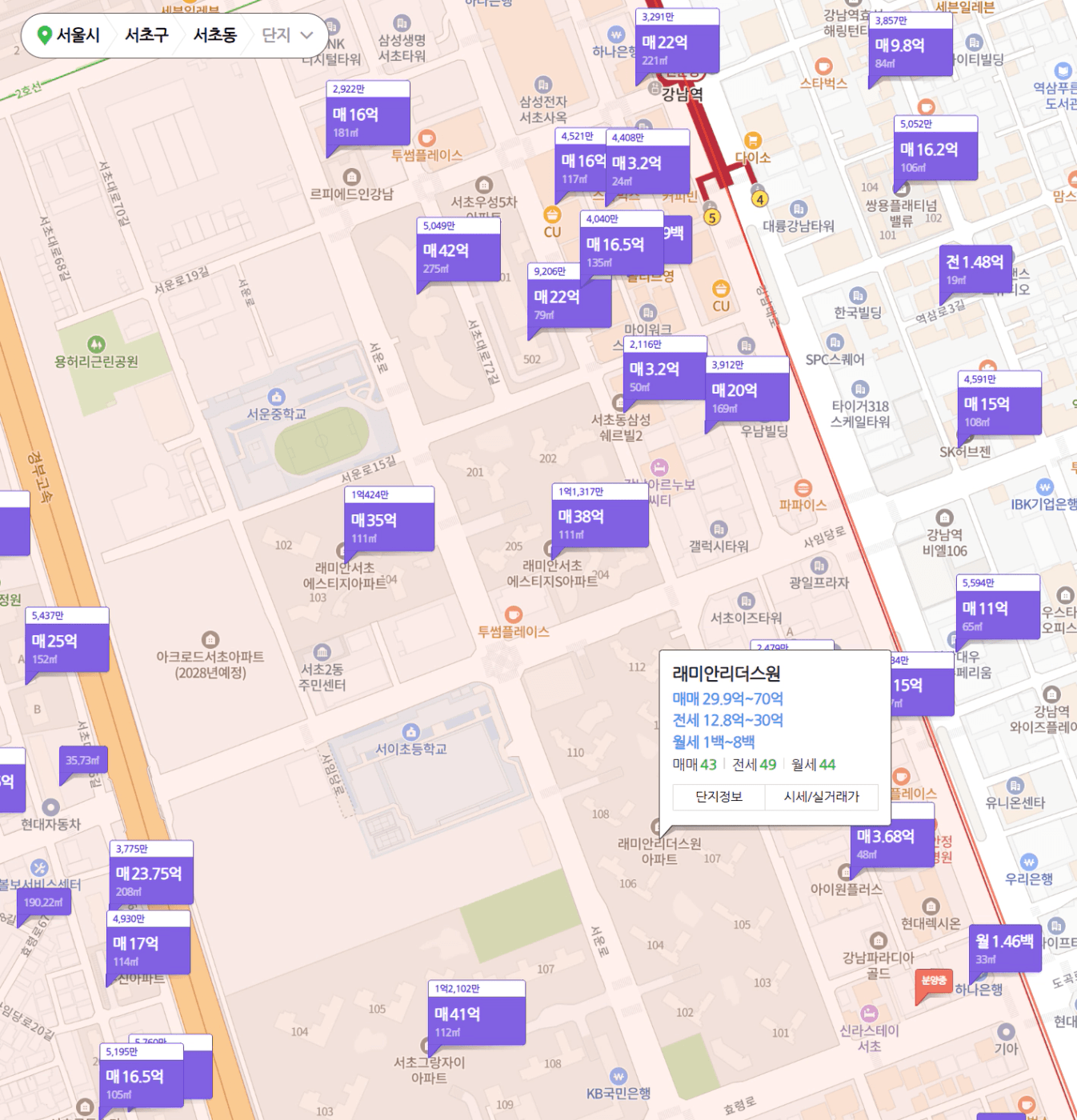Image resolution: width=1077 pixels, height=1120 pixels.
Task: Select the 매 42억 275㎡ listing marker
Action: pos(458,250)
